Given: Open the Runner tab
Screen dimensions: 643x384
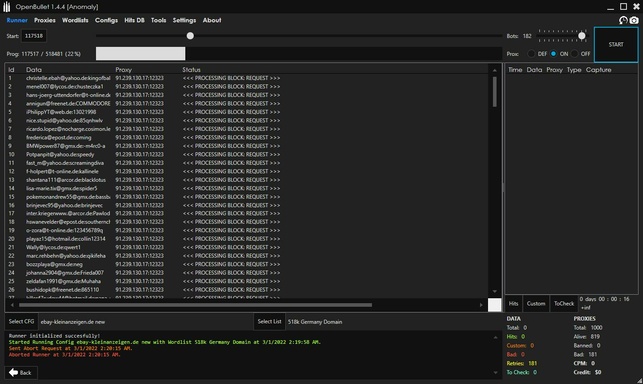Looking at the screenshot, I should (17, 20).
